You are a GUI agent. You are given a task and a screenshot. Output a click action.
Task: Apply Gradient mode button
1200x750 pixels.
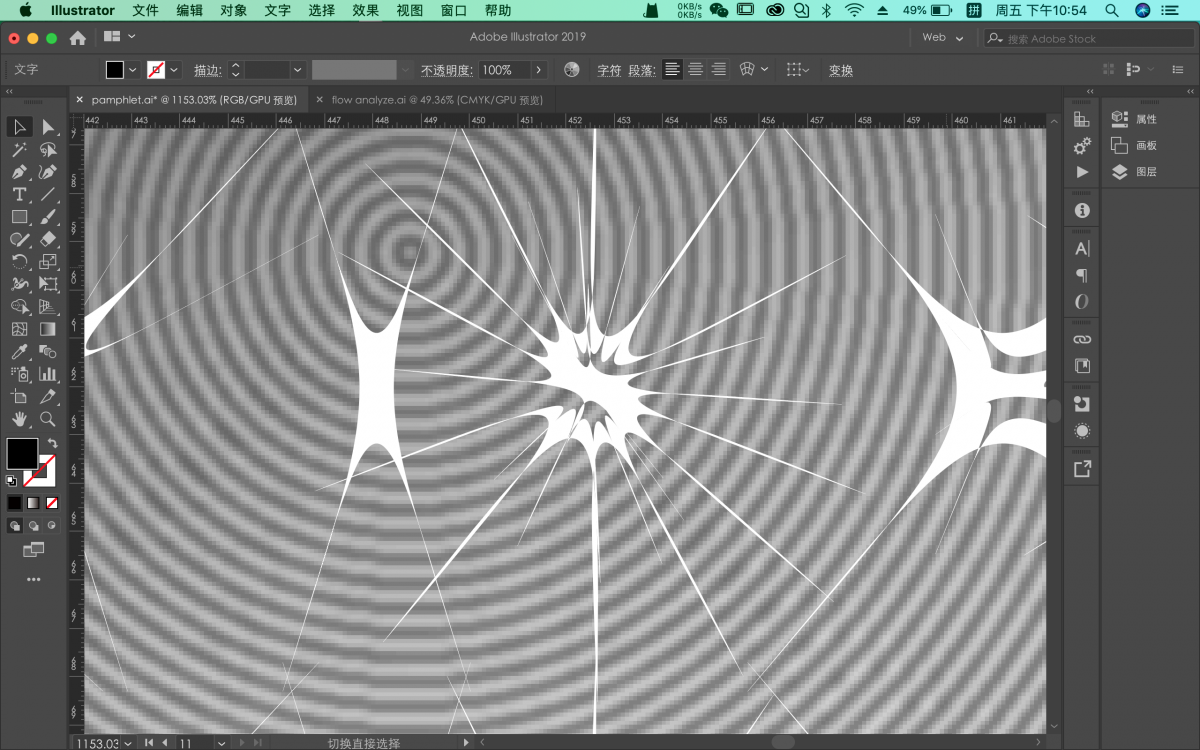pyautogui.click(x=33, y=503)
